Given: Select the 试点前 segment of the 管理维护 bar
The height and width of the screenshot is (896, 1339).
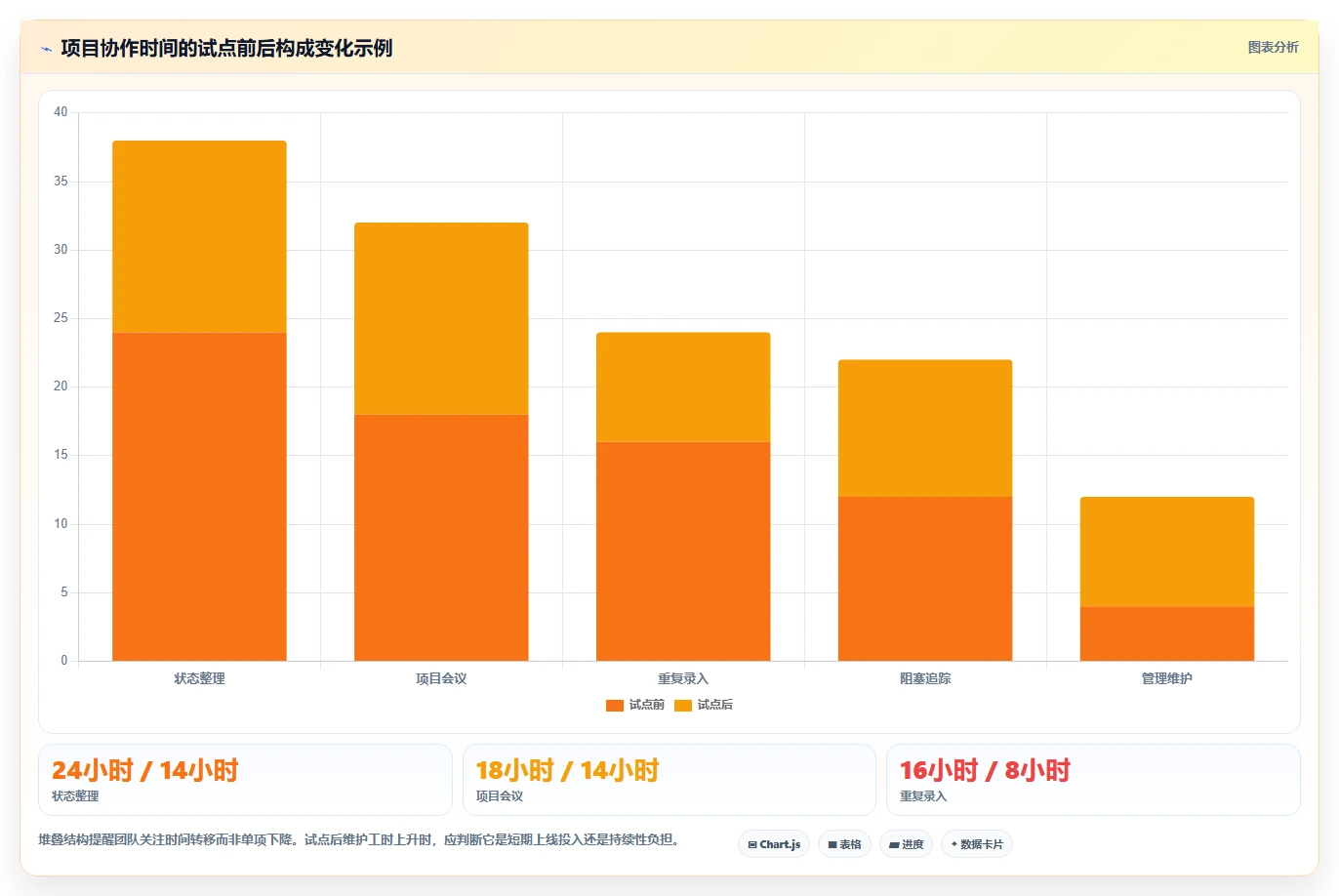Looking at the screenshot, I should coord(1167,633).
